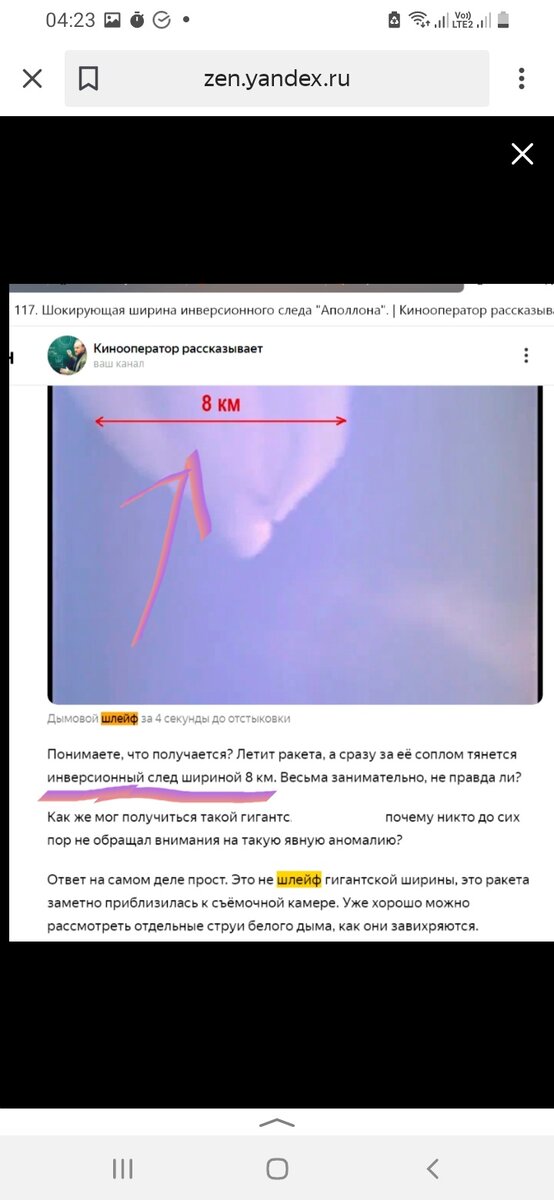554x1200 pixels.
Task: Tap highlighted шлейф in the answer paragraph
Action: pos(299,880)
